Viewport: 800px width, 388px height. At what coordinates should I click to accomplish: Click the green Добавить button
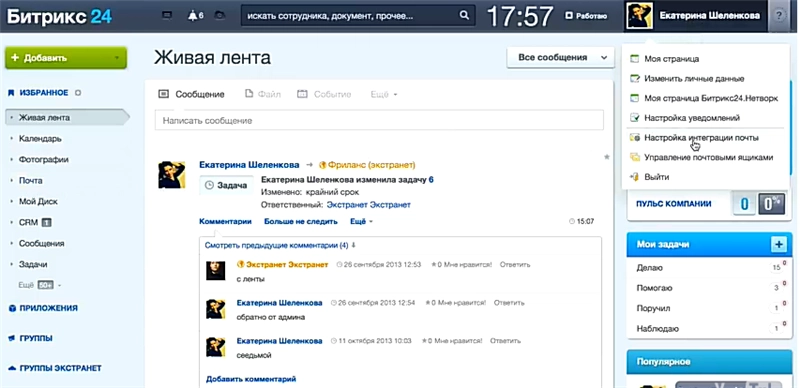[66, 58]
